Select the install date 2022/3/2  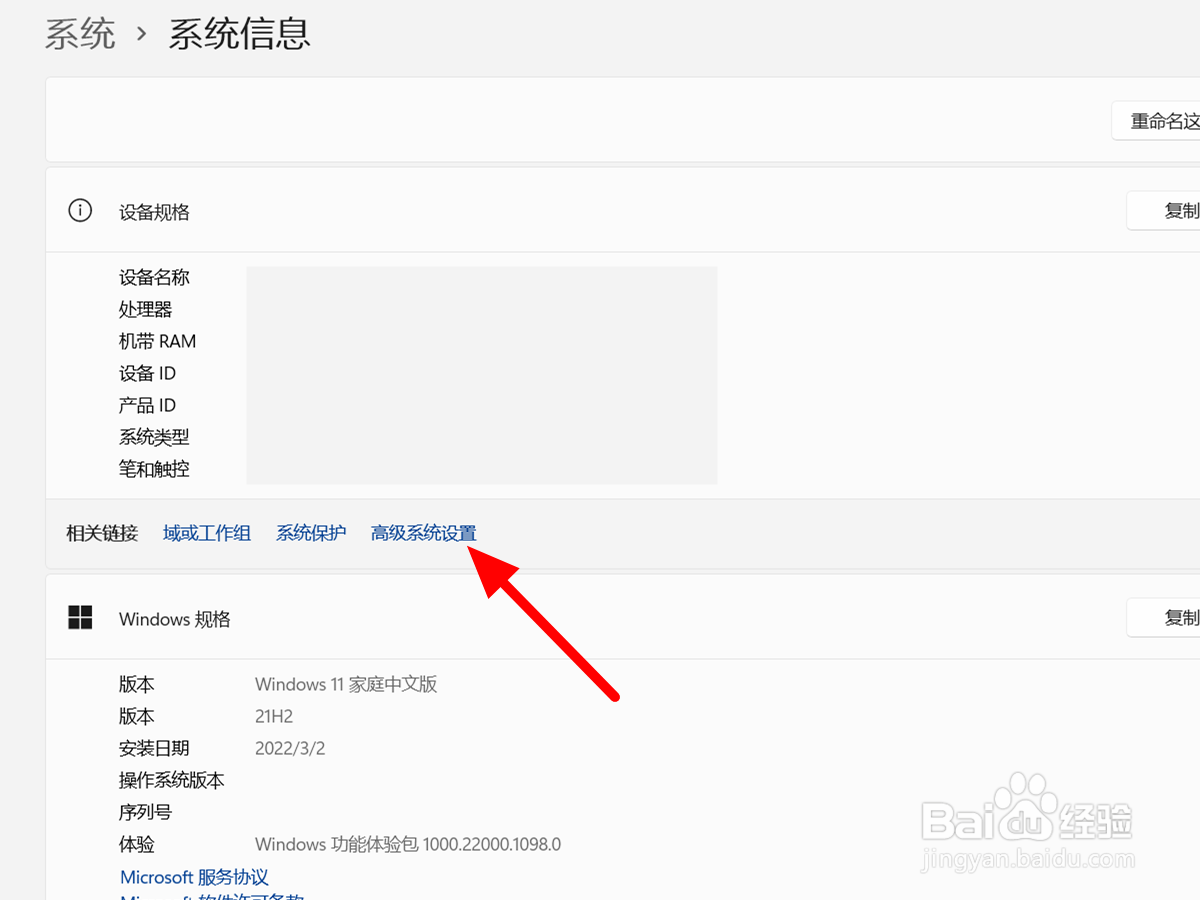pos(290,748)
